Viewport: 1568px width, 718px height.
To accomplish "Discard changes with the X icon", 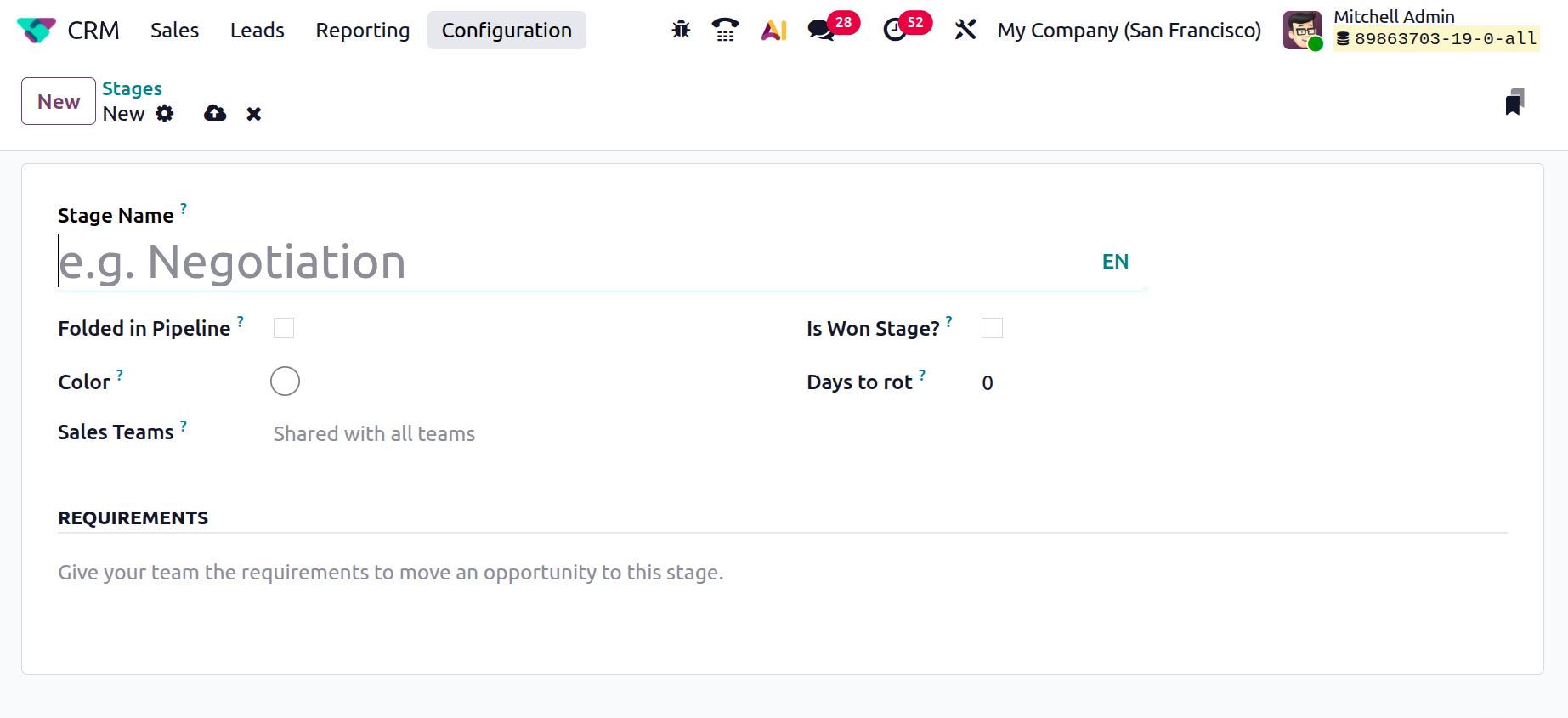I will coord(253,114).
